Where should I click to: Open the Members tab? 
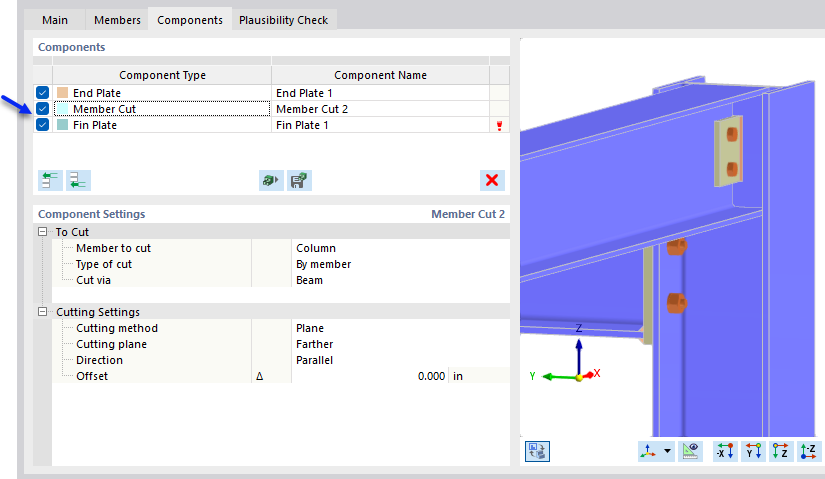pyautogui.click(x=117, y=20)
